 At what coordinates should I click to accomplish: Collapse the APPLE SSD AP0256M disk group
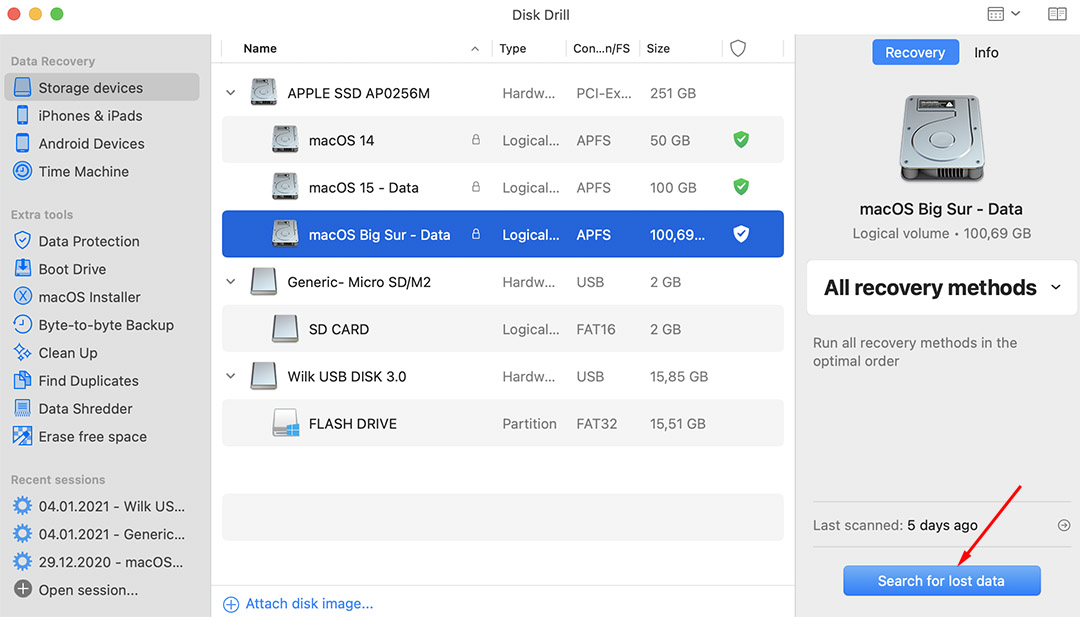tap(231, 92)
